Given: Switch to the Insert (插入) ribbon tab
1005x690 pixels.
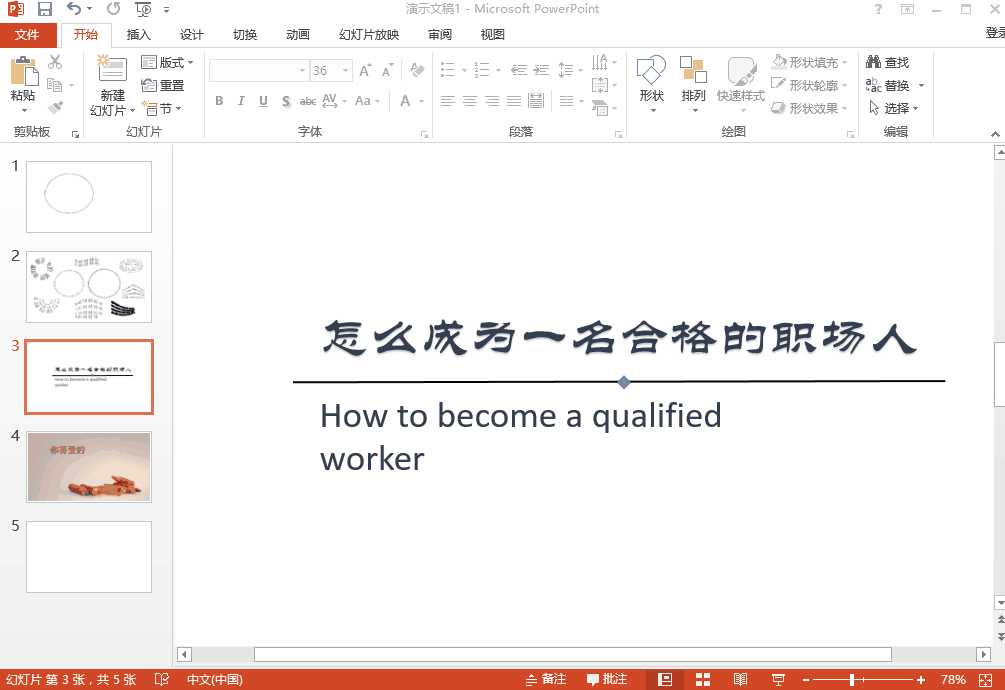Looking at the screenshot, I should (x=139, y=34).
